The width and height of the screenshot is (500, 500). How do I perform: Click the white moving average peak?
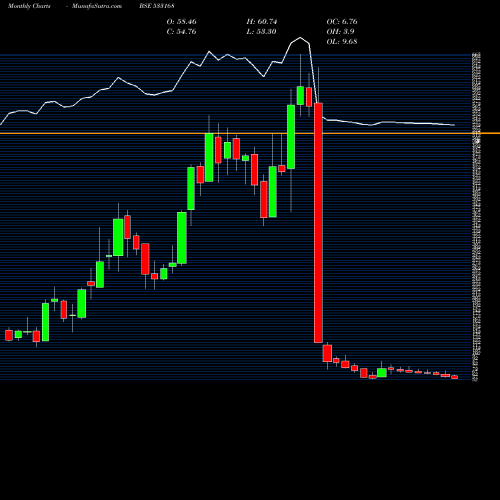point(300,38)
